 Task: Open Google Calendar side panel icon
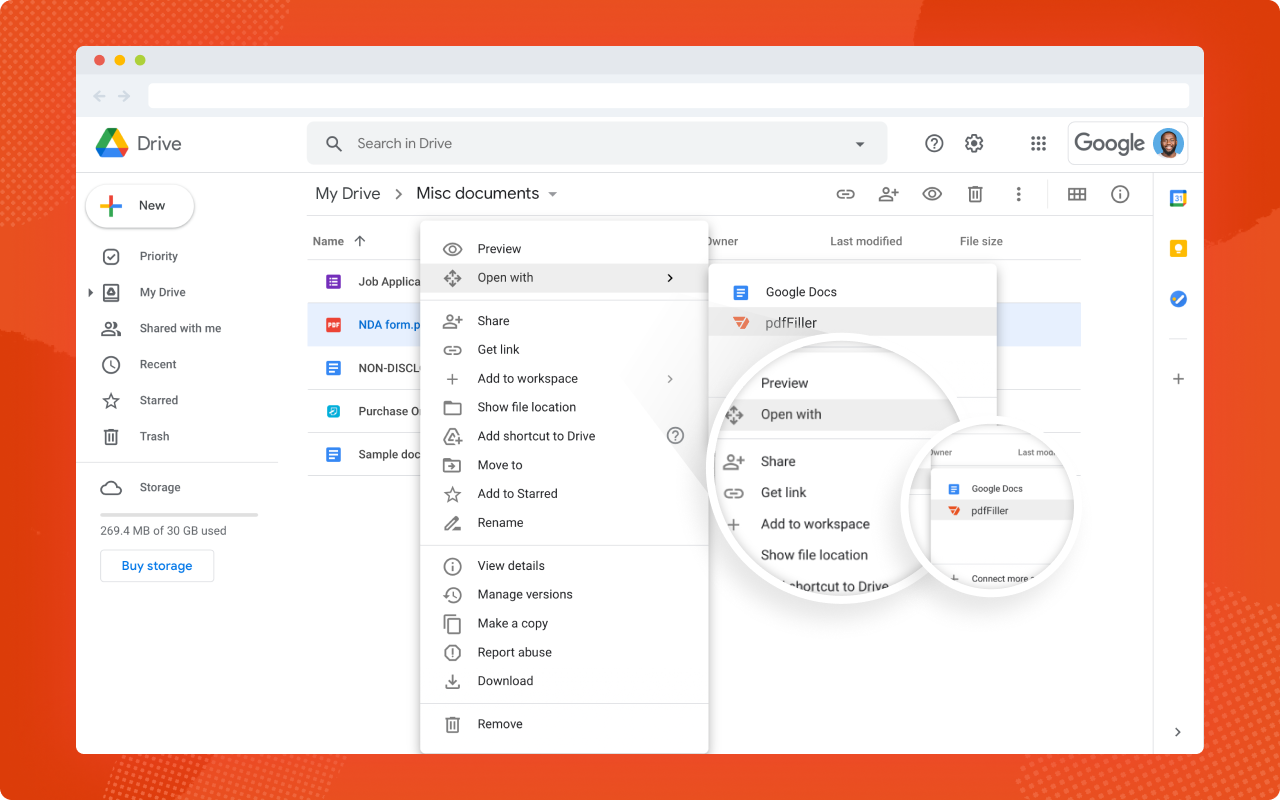[1178, 198]
